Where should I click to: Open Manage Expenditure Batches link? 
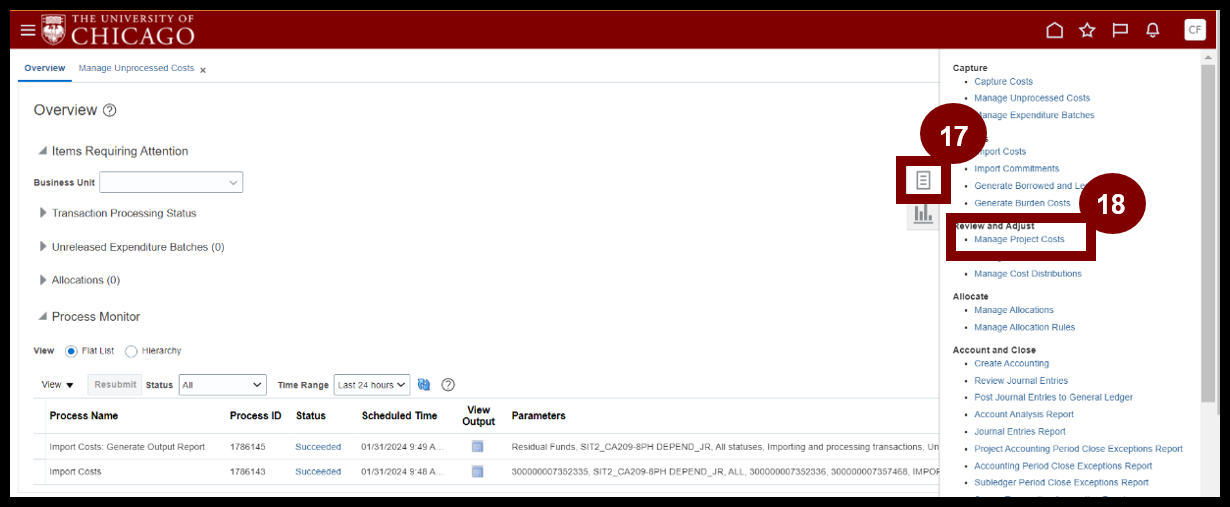click(1034, 115)
